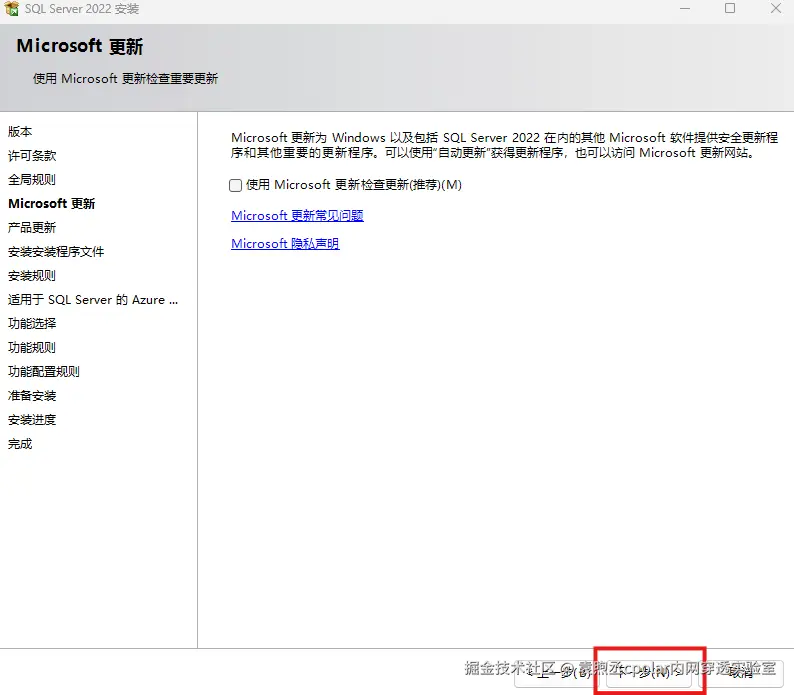Screen dimensions: 794x695
Task: Select the Microsoft 更新 step in sidebar
Action: pyautogui.click(x=52, y=204)
